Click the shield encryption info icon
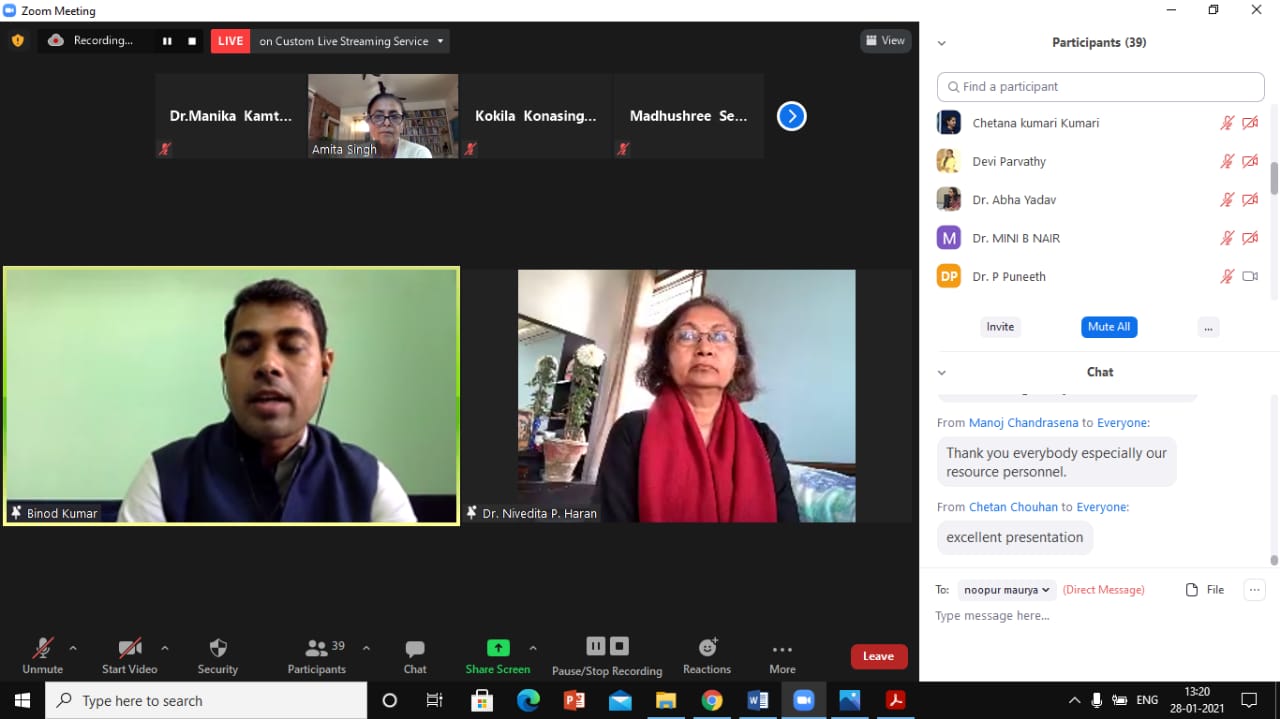This screenshot has width=1280, height=719. click(17, 41)
